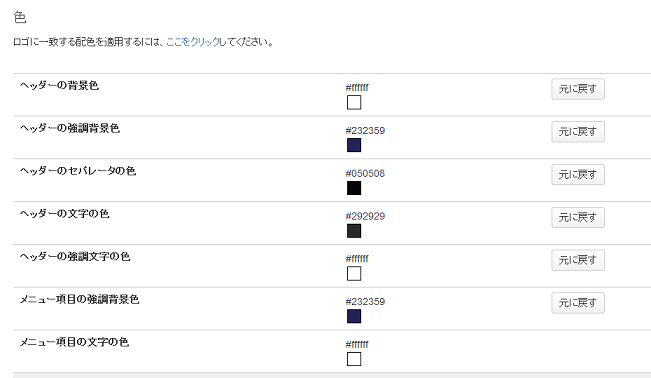Open white swatch for ヘッダーの背景色
This screenshot has height=378, width=651.
(354, 102)
